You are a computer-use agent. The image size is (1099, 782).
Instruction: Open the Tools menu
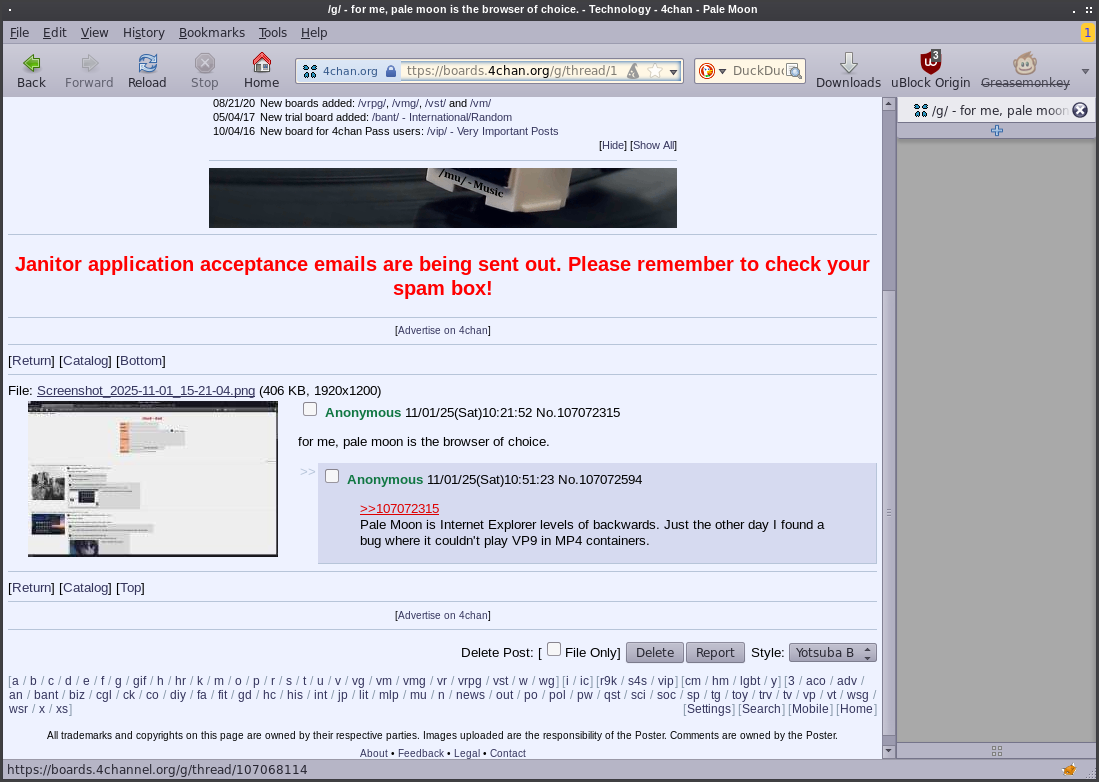[273, 32]
